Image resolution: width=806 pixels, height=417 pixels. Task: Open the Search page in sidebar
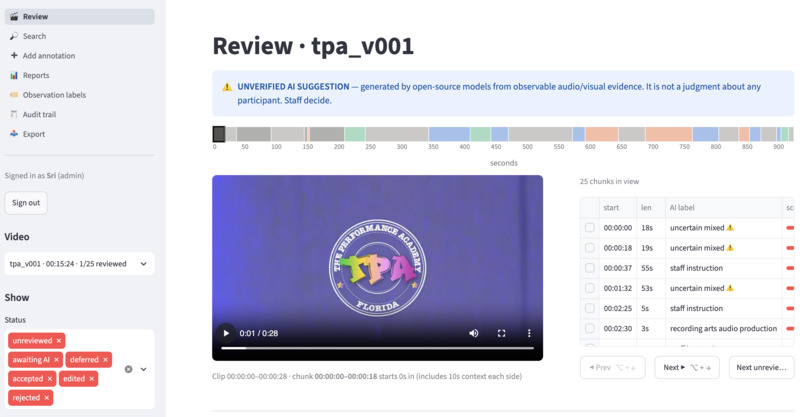point(79,36)
